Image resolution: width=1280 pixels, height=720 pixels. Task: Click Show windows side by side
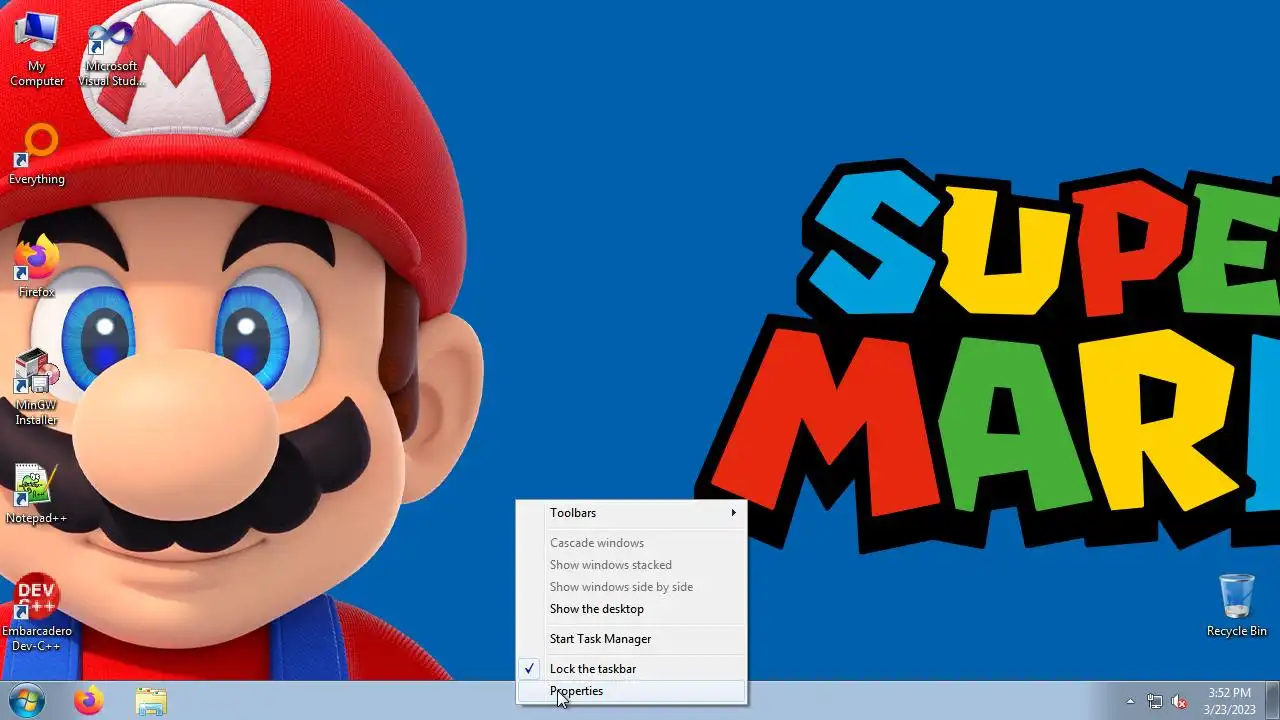[631, 587]
